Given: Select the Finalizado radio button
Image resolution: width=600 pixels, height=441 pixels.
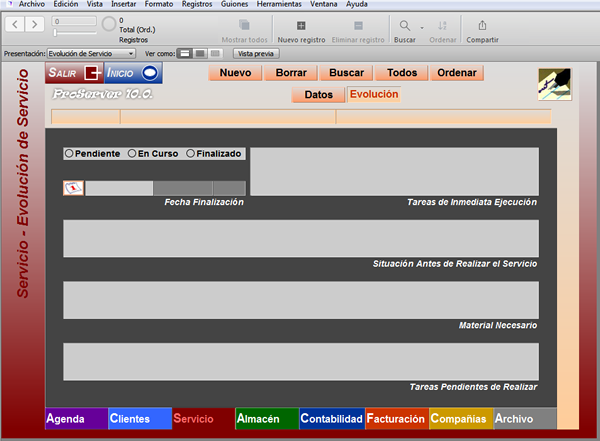Looking at the screenshot, I should pos(190,154).
